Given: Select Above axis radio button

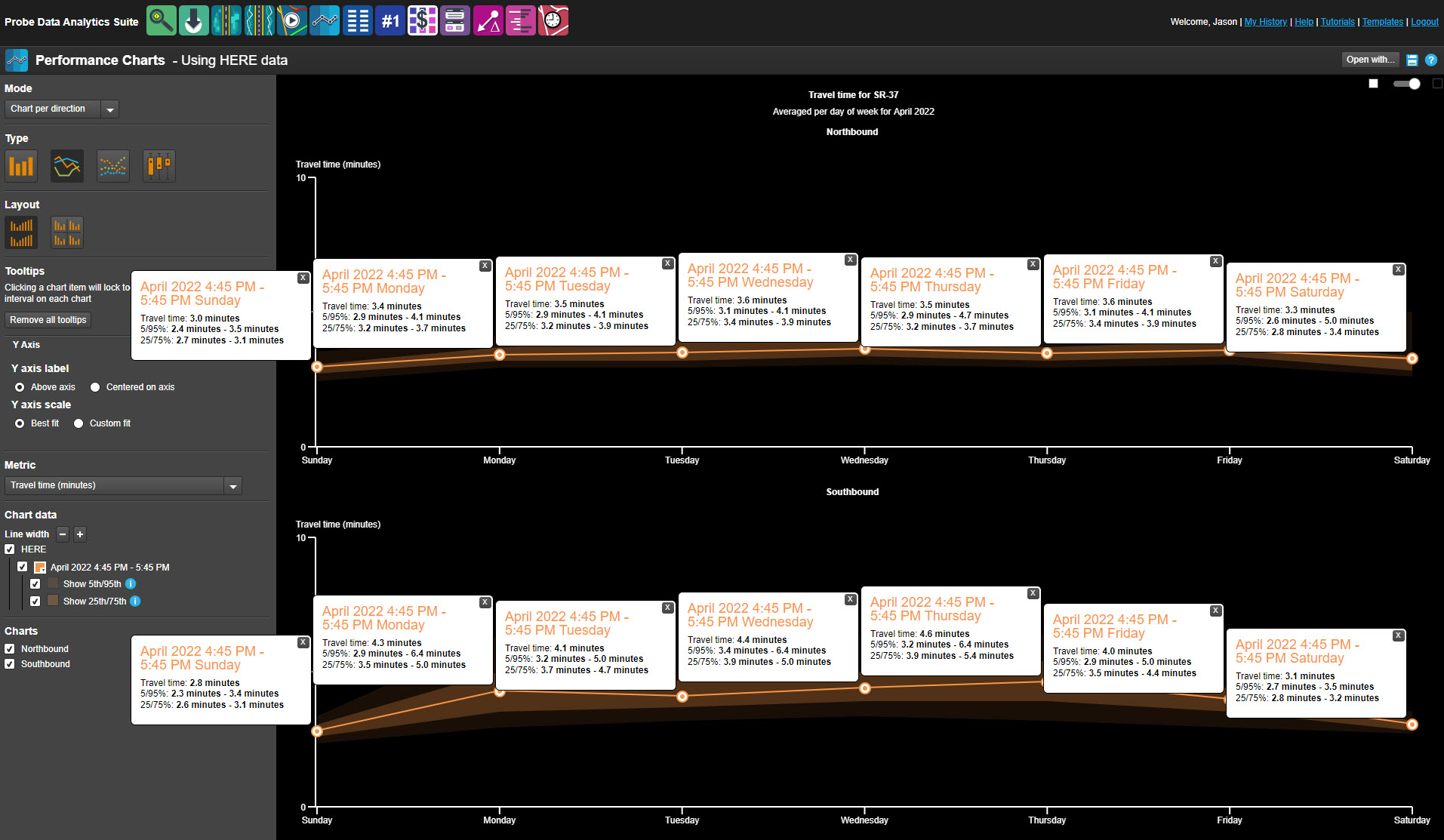Looking at the screenshot, I should pyautogui.click(x=20, y=387).
